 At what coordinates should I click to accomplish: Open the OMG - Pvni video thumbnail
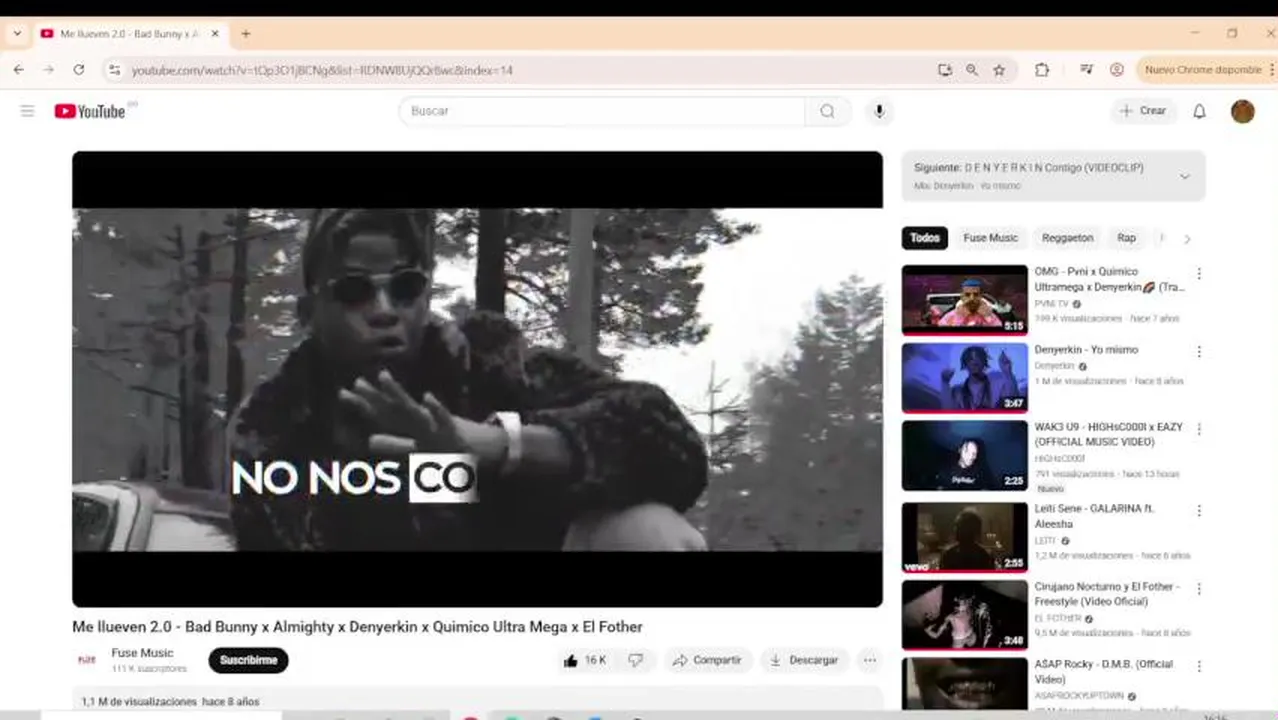coord(965,299)
